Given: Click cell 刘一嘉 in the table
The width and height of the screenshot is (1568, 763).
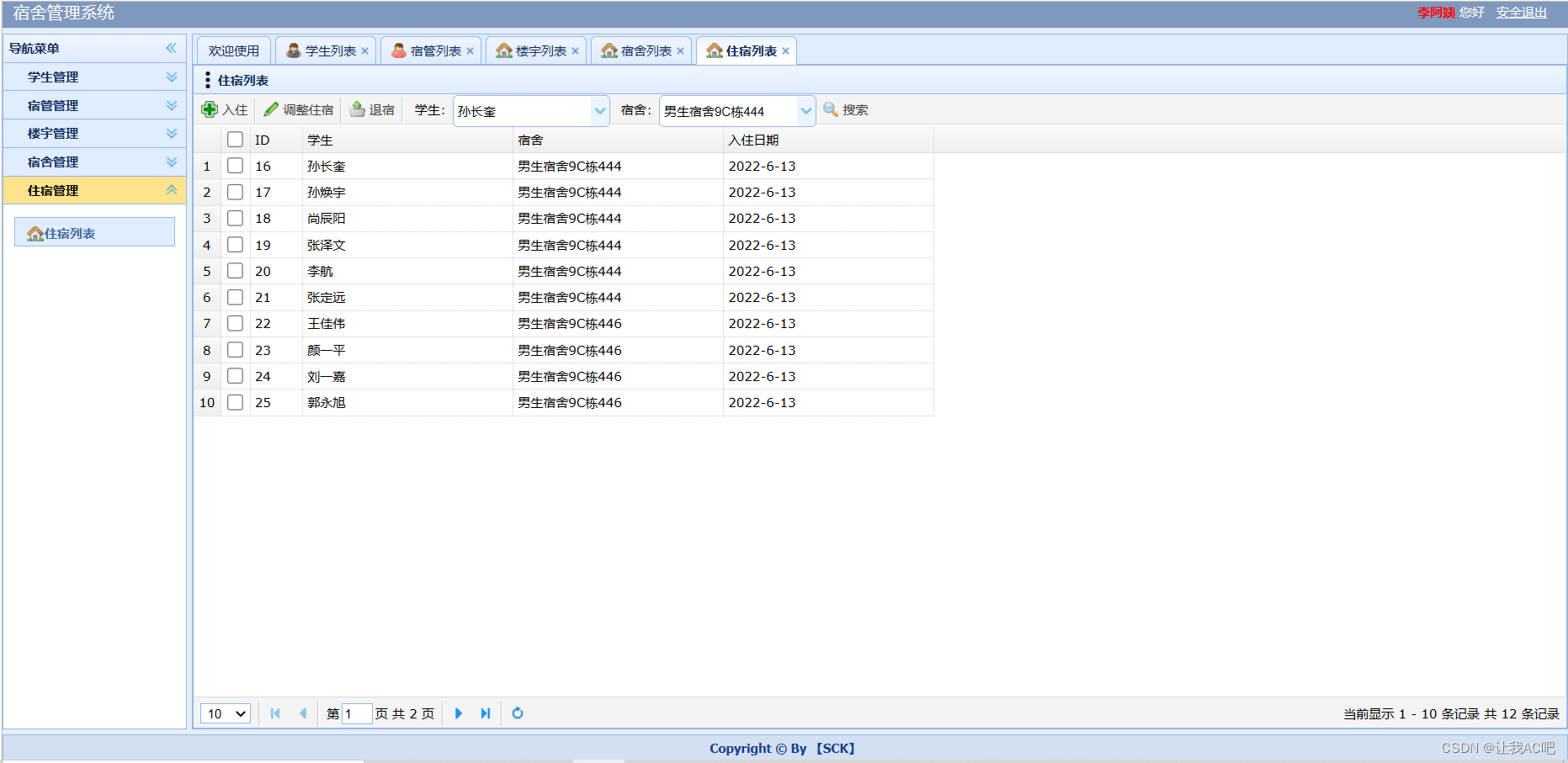Looking at the screenshot, I should pyautogui.click(x=407, y=376).
